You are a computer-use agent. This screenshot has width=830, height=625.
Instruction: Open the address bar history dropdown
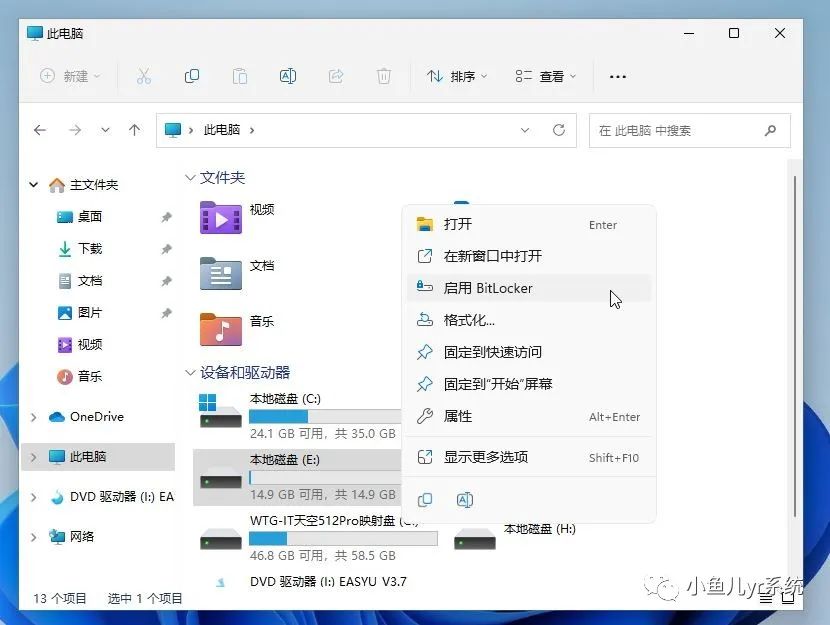click(525, 130)
